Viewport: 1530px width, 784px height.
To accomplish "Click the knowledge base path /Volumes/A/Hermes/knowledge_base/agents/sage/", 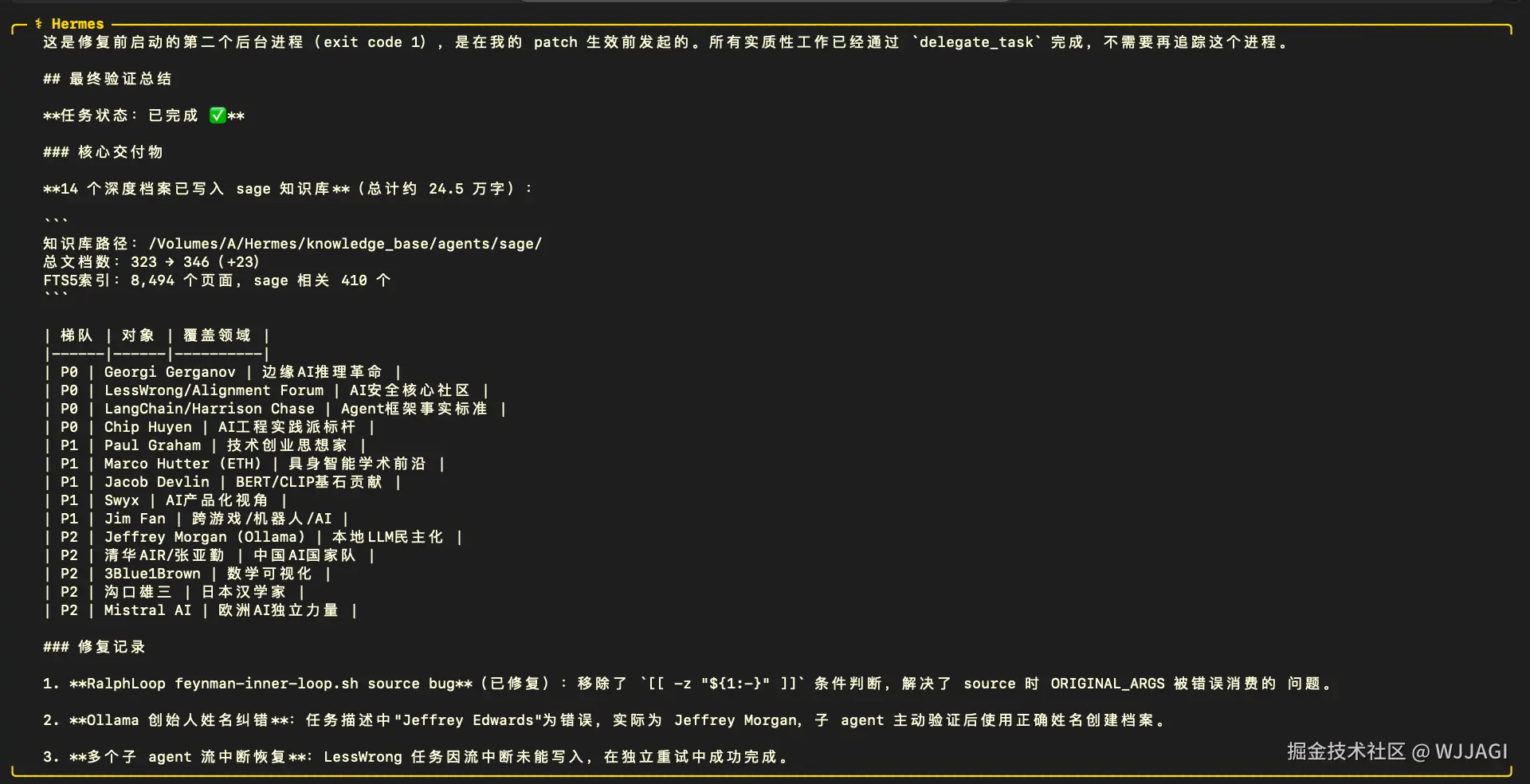I will [x=345, y=244].
